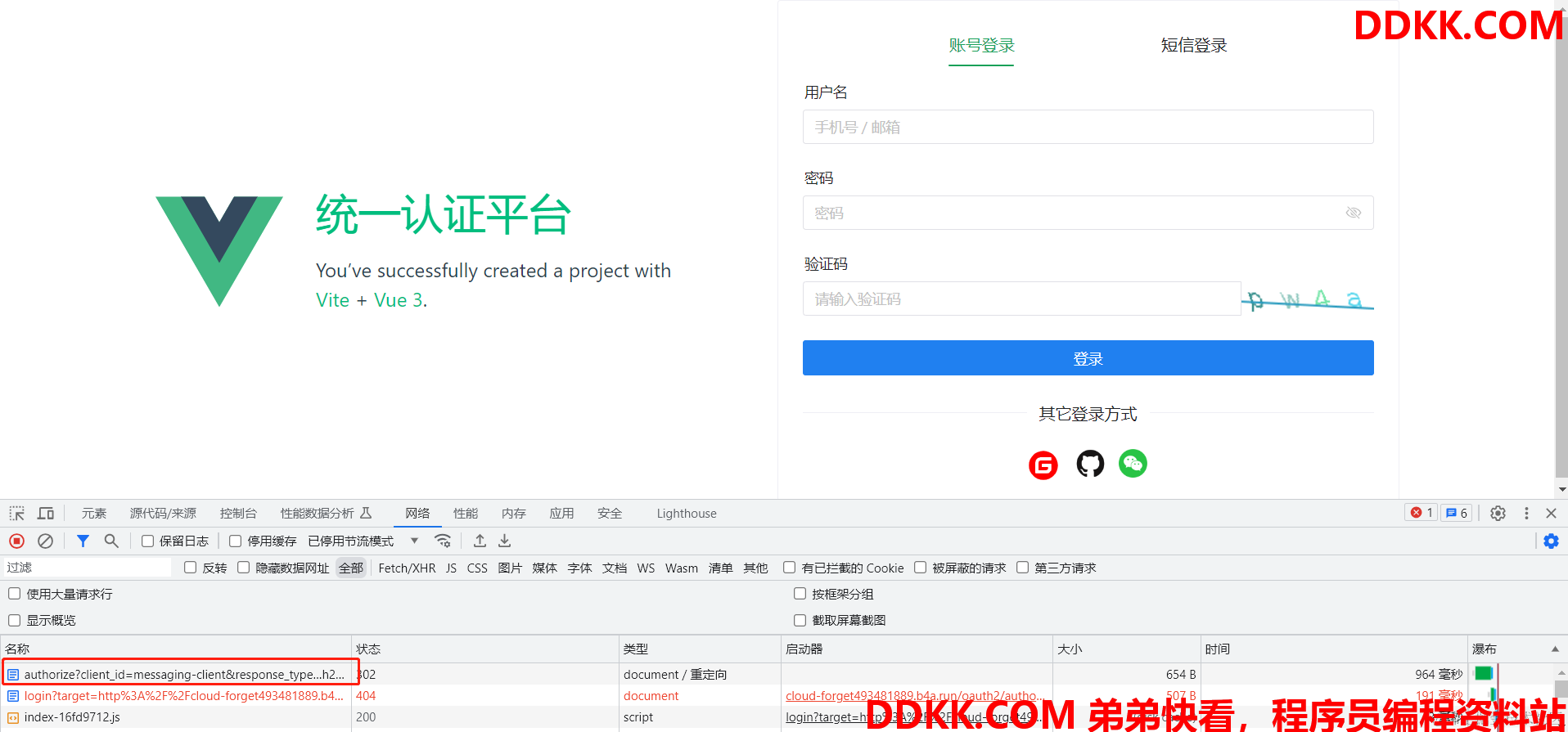
Task: Click the Vite link
Action: pyautogui.click(x=332, y=300)
